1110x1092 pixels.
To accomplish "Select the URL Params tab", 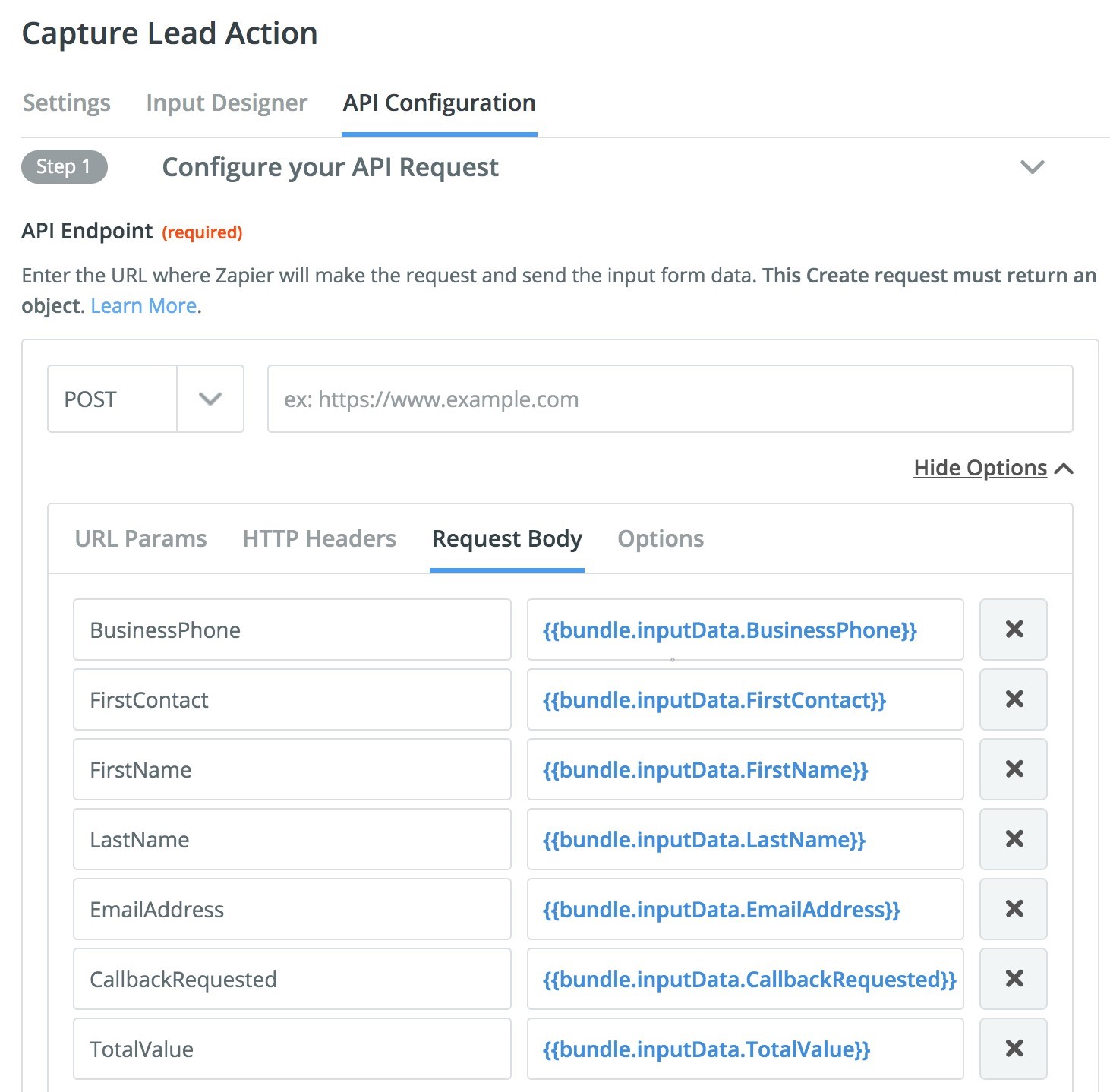I will pos(140,539).
